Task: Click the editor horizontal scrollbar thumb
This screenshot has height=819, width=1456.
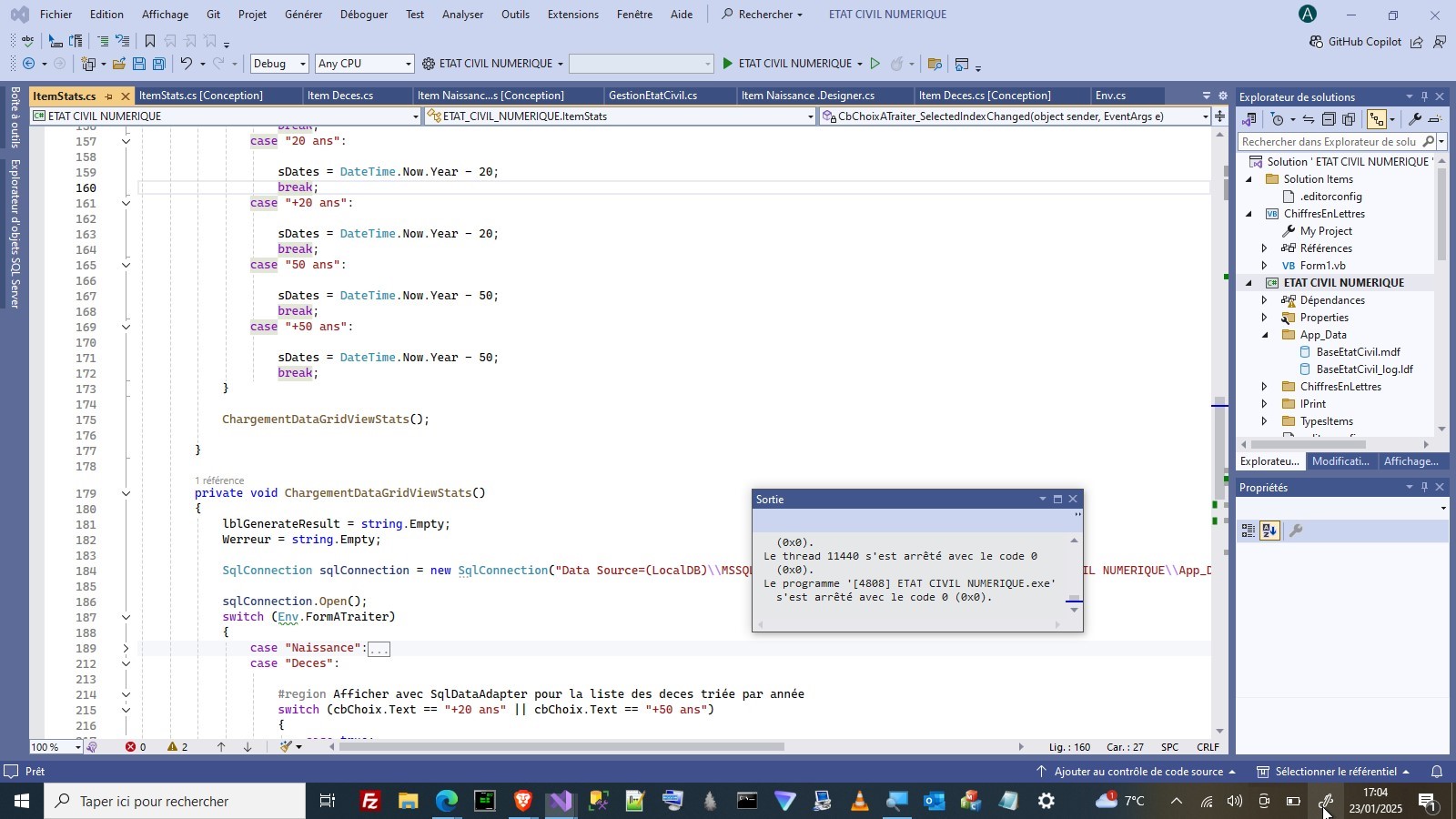Action: [x=561, y=747]
